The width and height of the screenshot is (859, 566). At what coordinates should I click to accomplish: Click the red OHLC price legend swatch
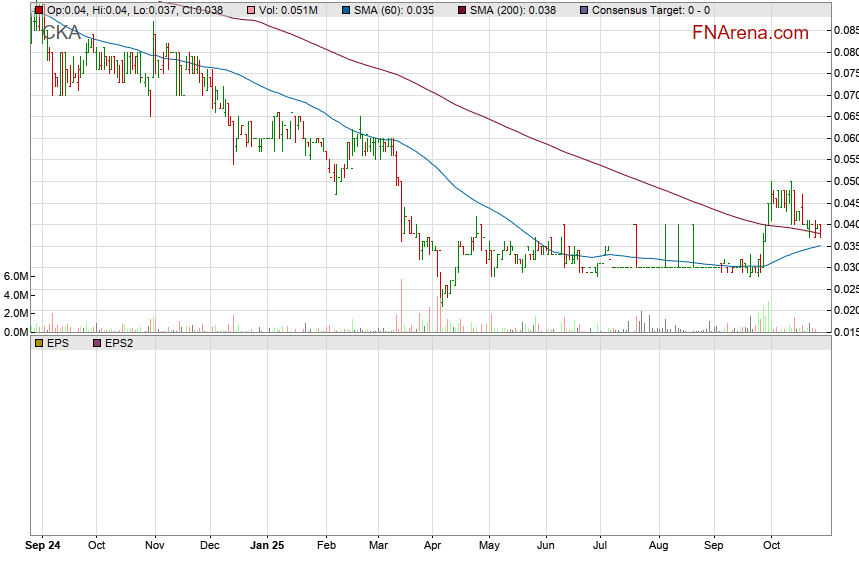tap(38, 11)
